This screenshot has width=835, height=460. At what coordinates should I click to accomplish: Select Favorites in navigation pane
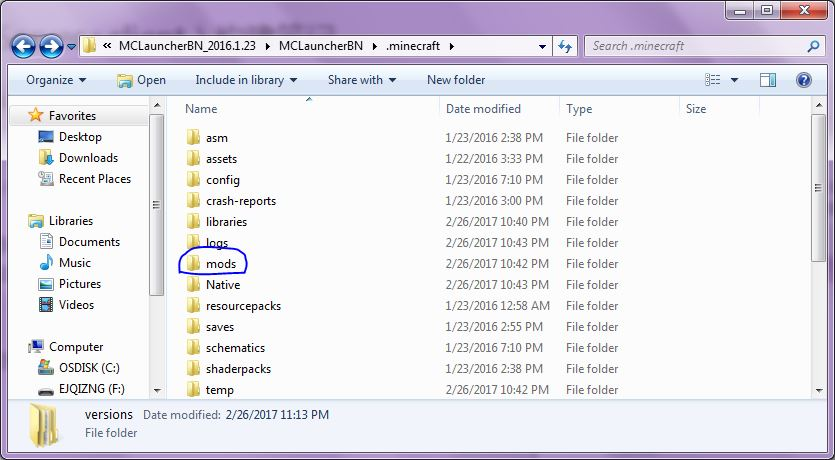tap(72, 116)
